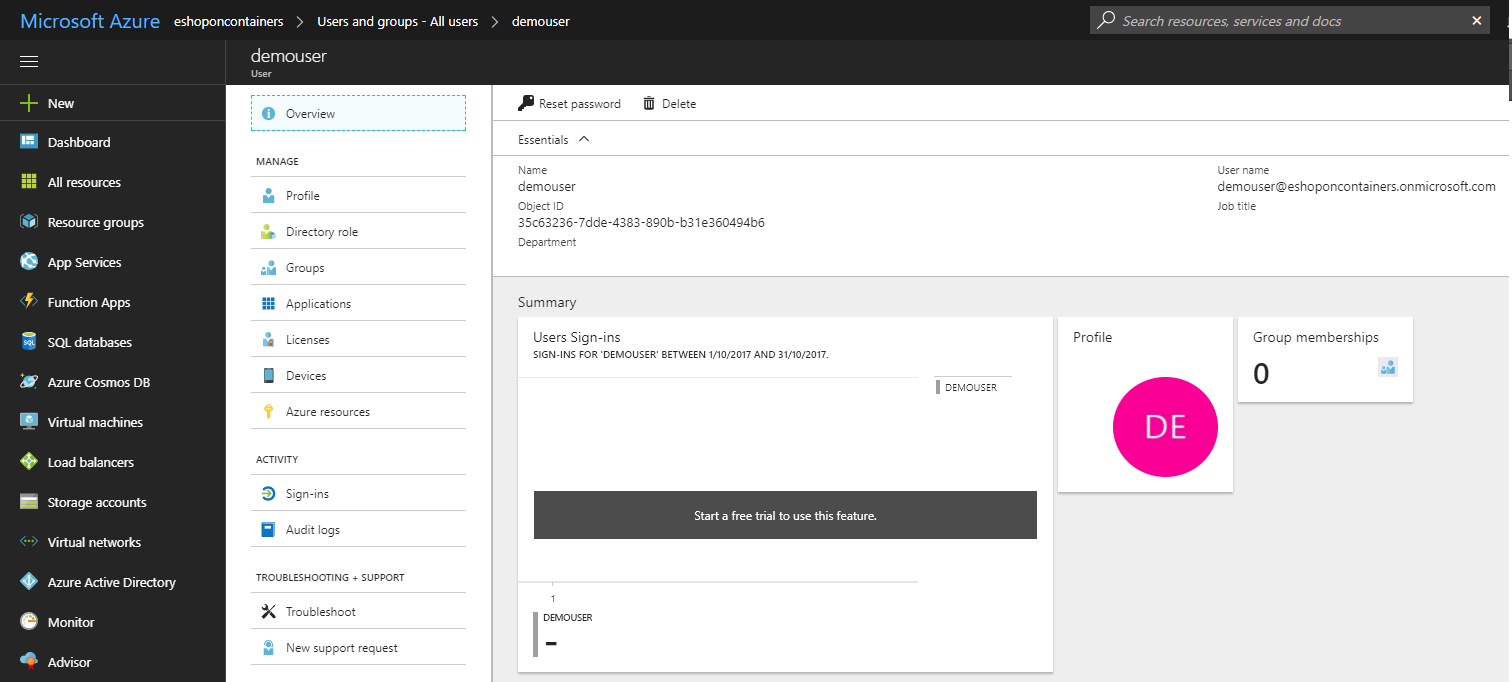Open the Licenses menu item
The width and height of the screenshot is (1512, 682).
(x=358, y=340)
